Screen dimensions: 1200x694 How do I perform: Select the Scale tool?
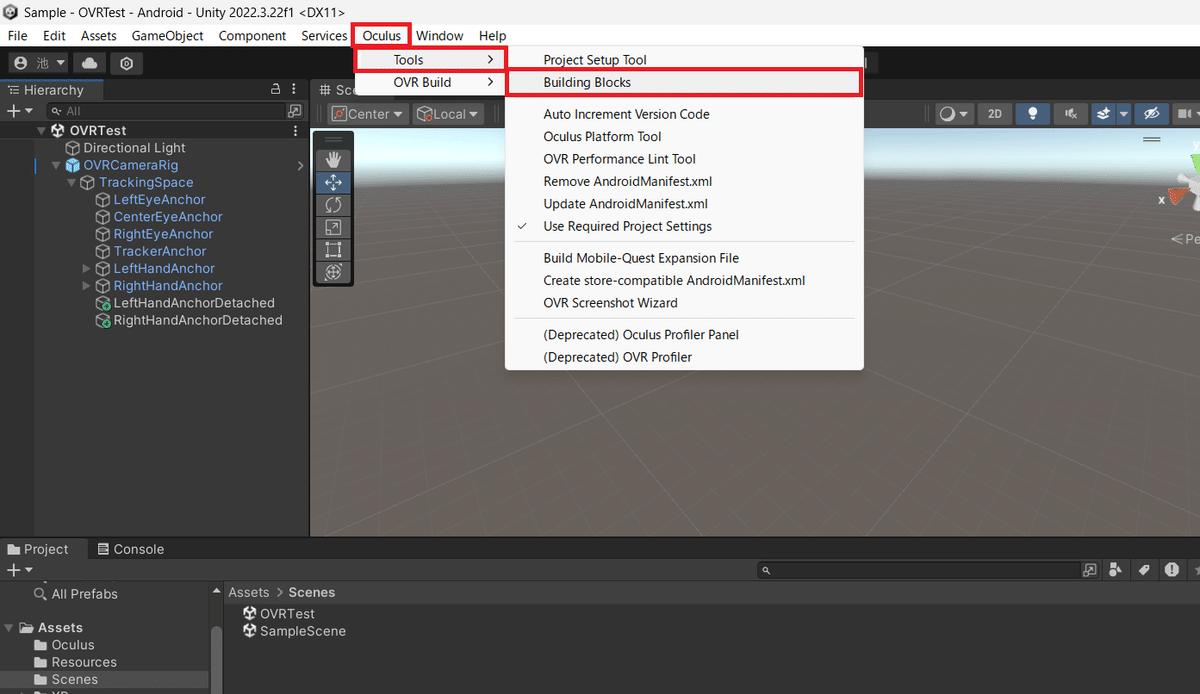(x=333, y=228)
